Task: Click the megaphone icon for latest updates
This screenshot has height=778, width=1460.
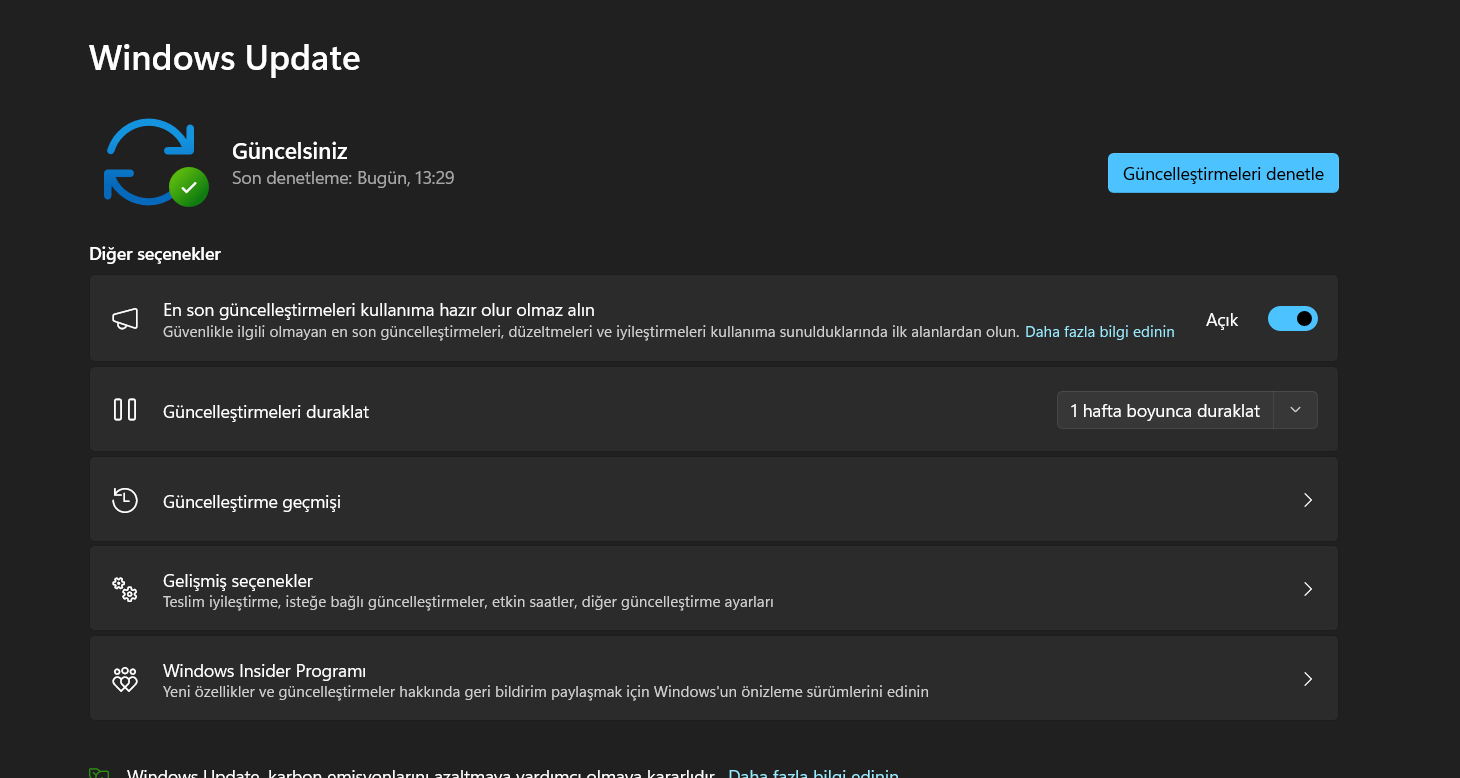Action: (125, 319)
